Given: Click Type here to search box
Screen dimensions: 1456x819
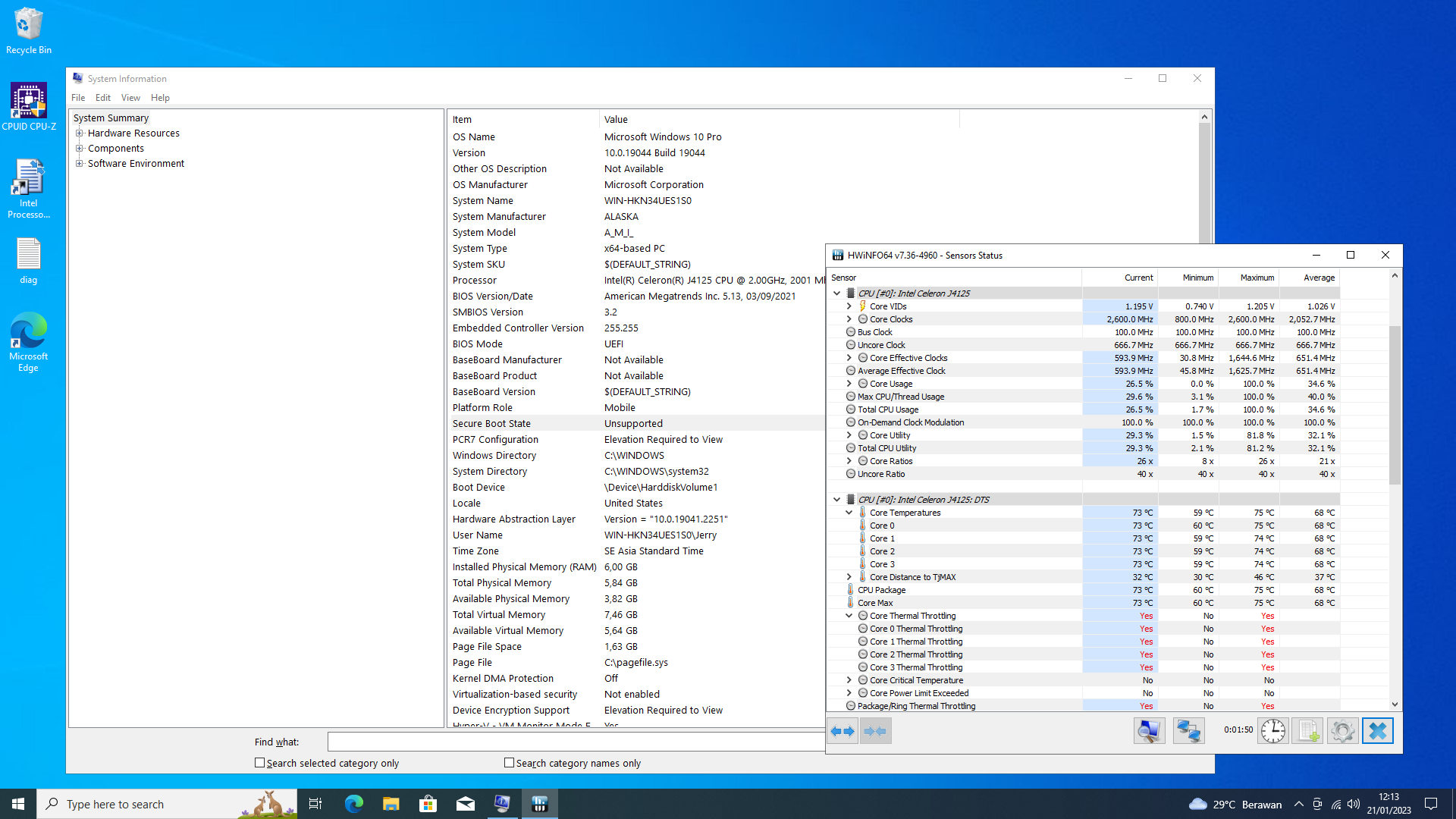Looking at the screenshot, I should [x=167, y=804].
